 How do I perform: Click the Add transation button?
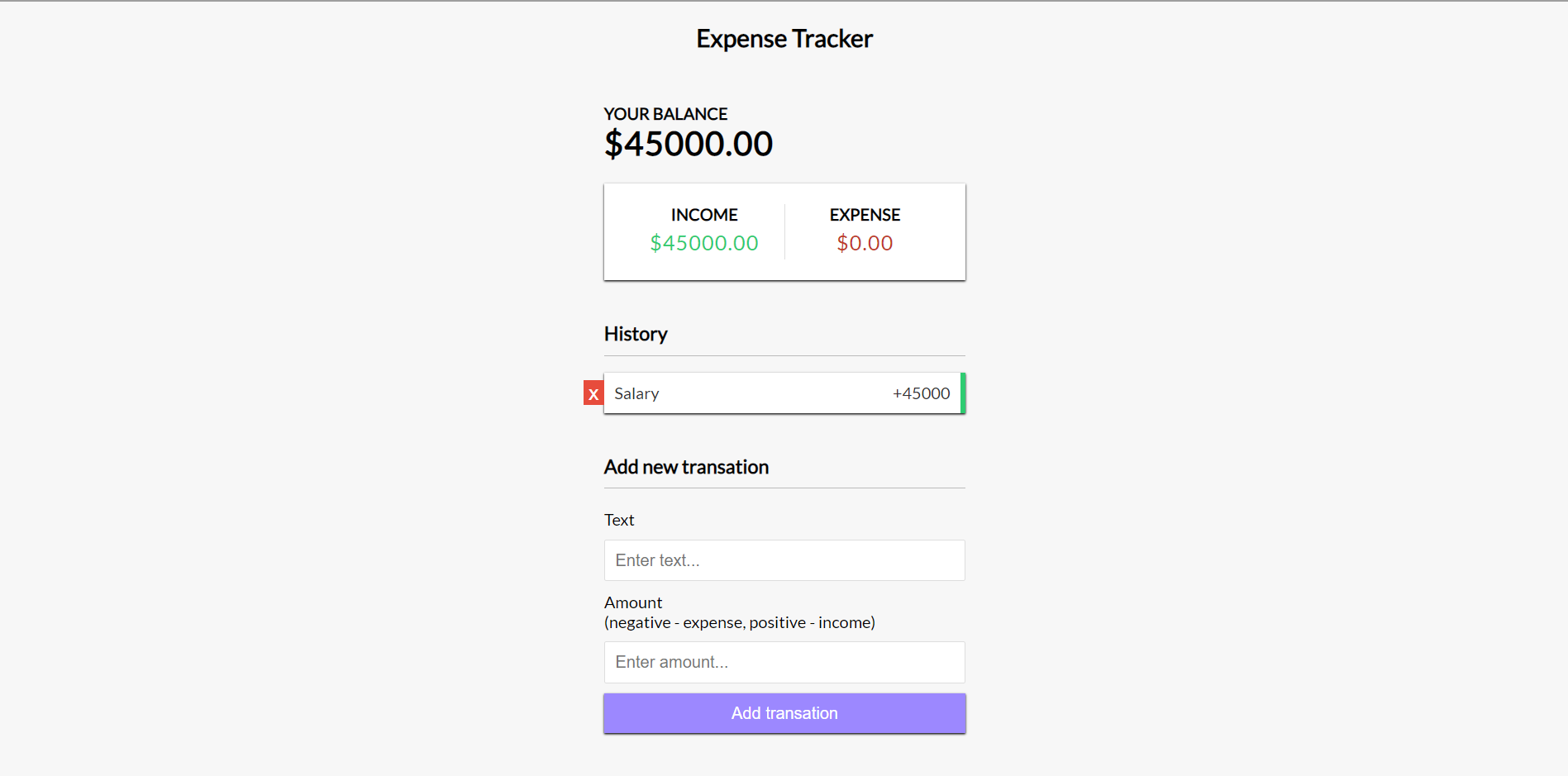pyautogui.click(x=784, y=713)
